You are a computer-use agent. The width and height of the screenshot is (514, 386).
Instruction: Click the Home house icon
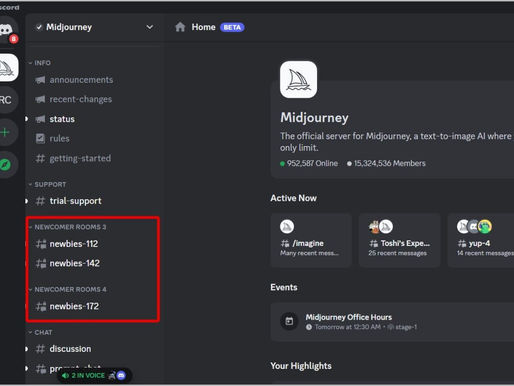point(180,27)
